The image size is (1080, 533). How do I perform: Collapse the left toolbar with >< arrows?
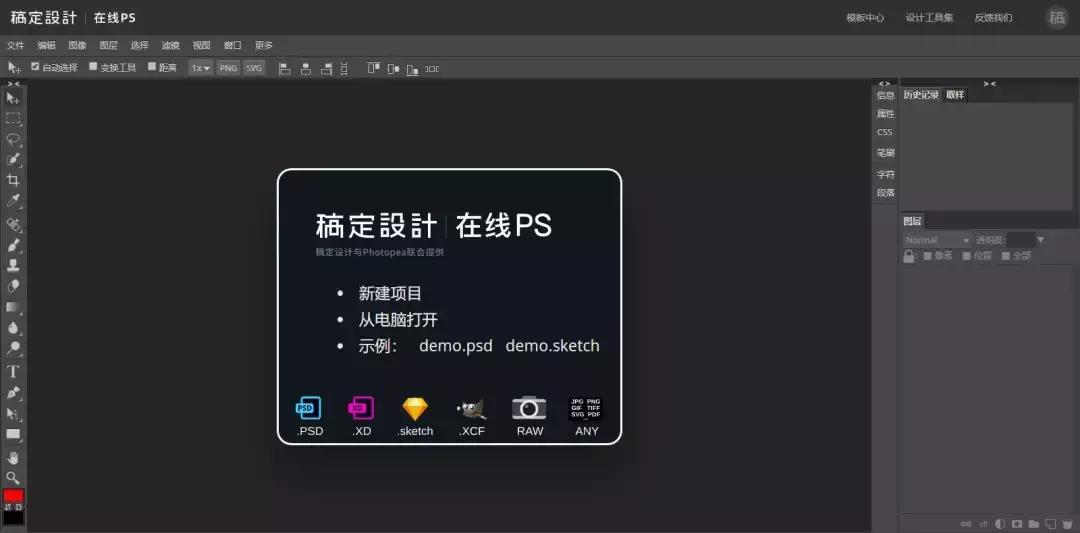pyautogui.click(x=14, y=83)
